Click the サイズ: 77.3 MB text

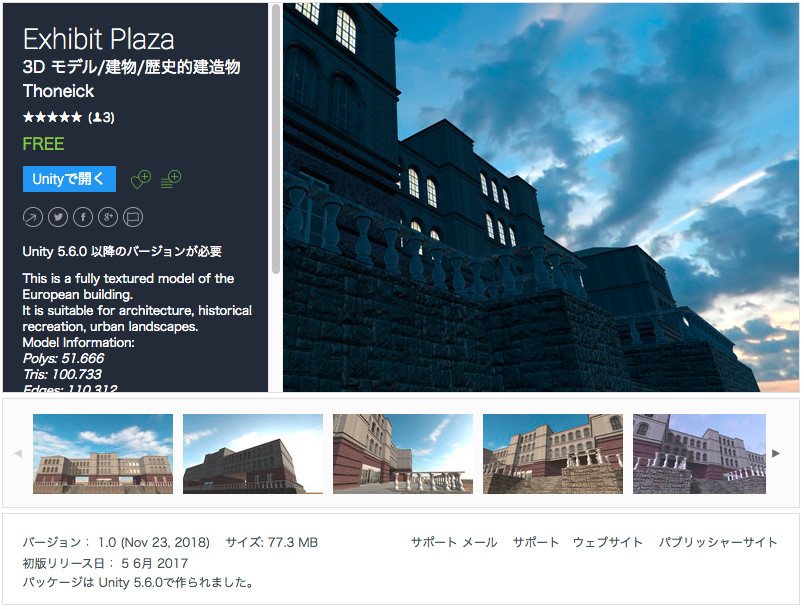272,542
